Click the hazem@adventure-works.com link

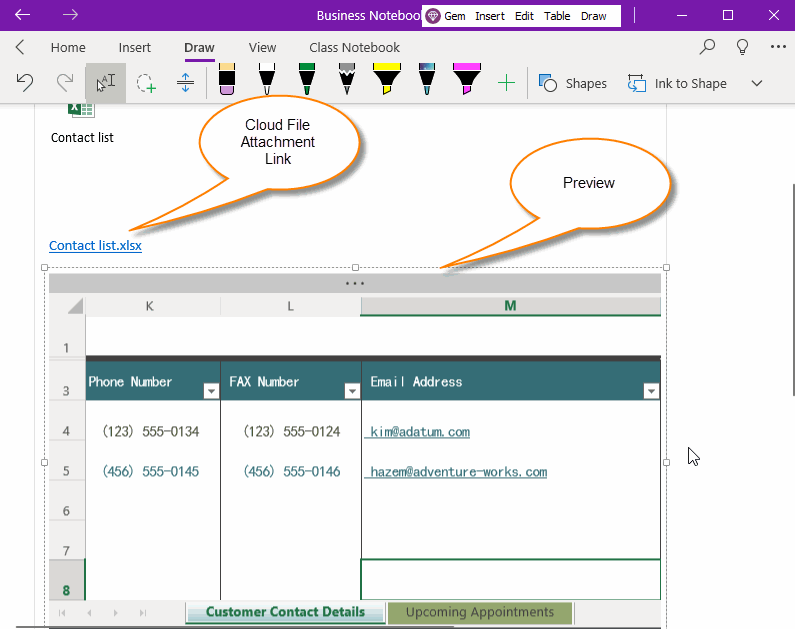[x=456, y=472]
